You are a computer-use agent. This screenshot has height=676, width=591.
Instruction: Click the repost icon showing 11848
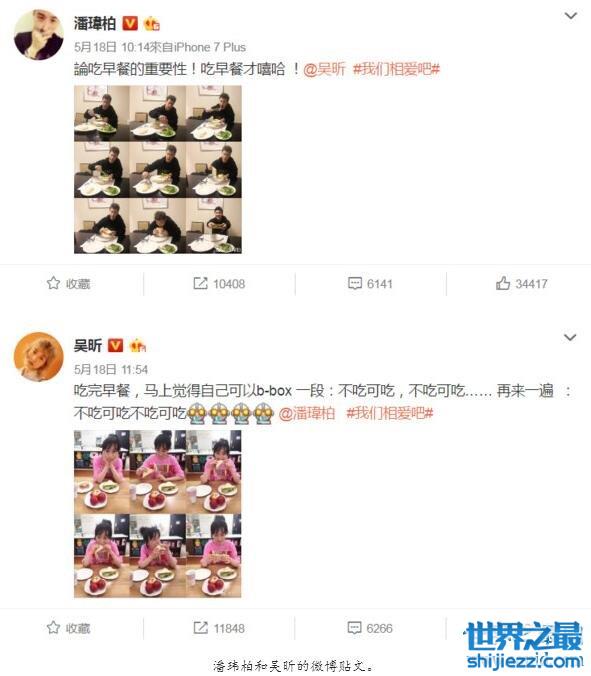click(200, 628)
